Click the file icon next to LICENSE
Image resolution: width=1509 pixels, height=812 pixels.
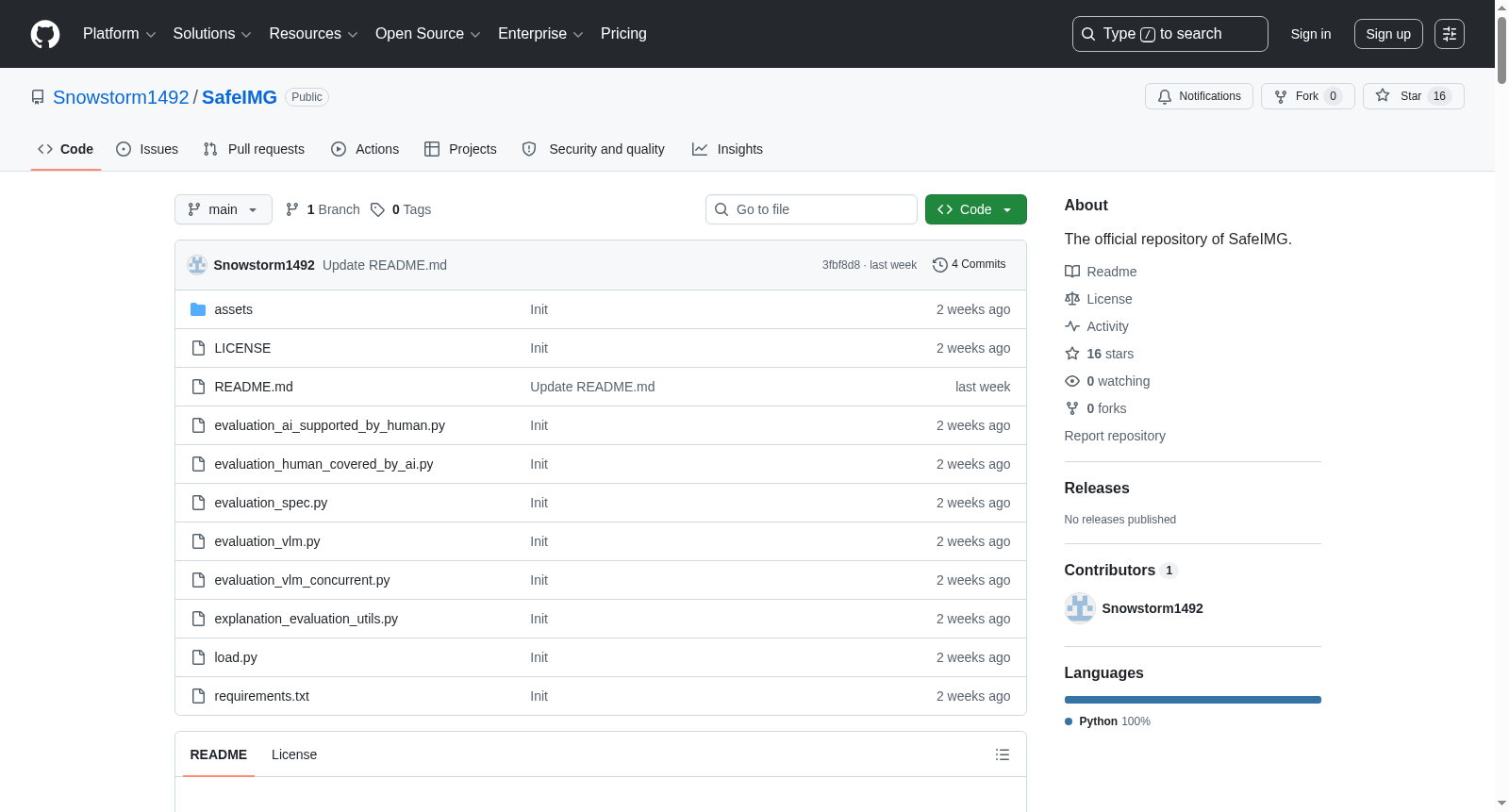198,348
